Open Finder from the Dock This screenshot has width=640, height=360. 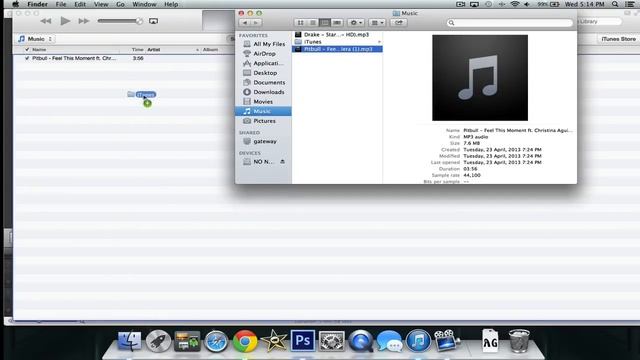[x=130, y=341]
